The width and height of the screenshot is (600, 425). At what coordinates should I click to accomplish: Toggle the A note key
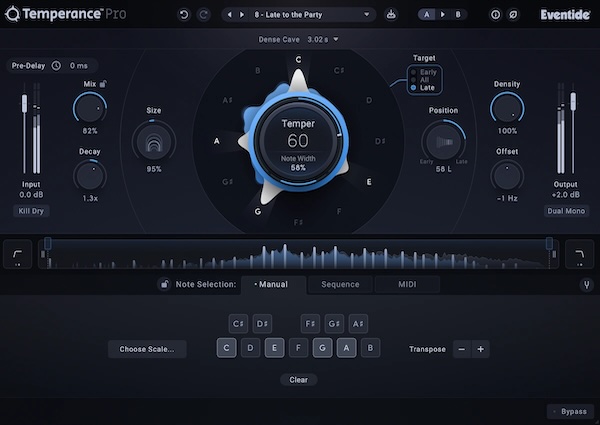[x=346, y=348]
